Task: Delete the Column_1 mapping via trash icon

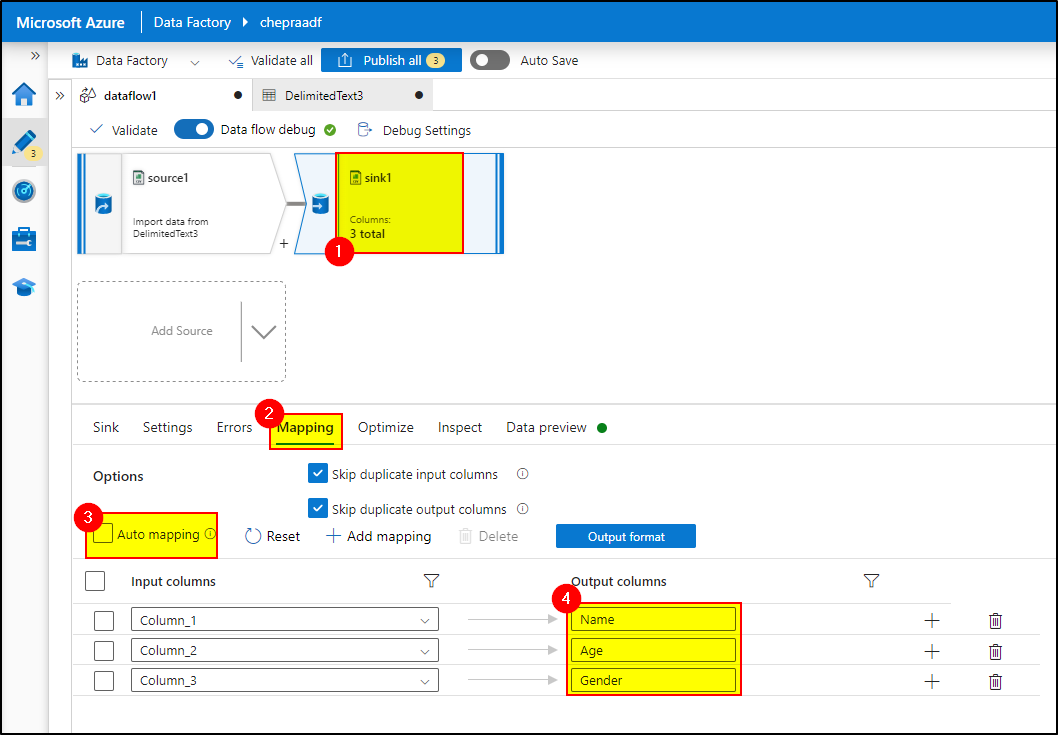Action: tap(995, 620)
